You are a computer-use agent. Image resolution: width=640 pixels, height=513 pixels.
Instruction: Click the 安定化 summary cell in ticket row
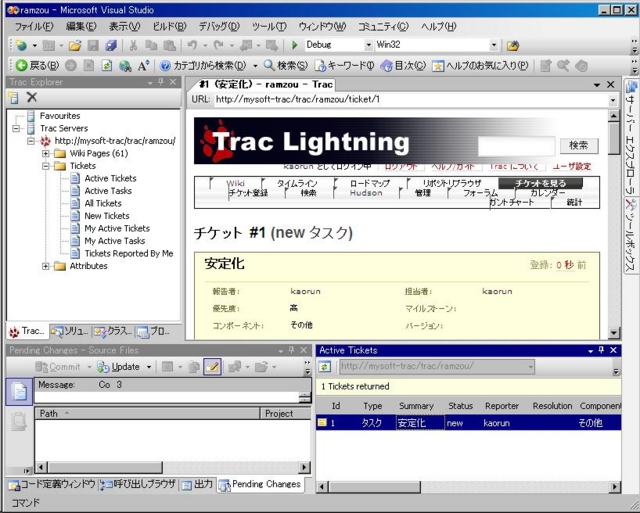[420, 423]
